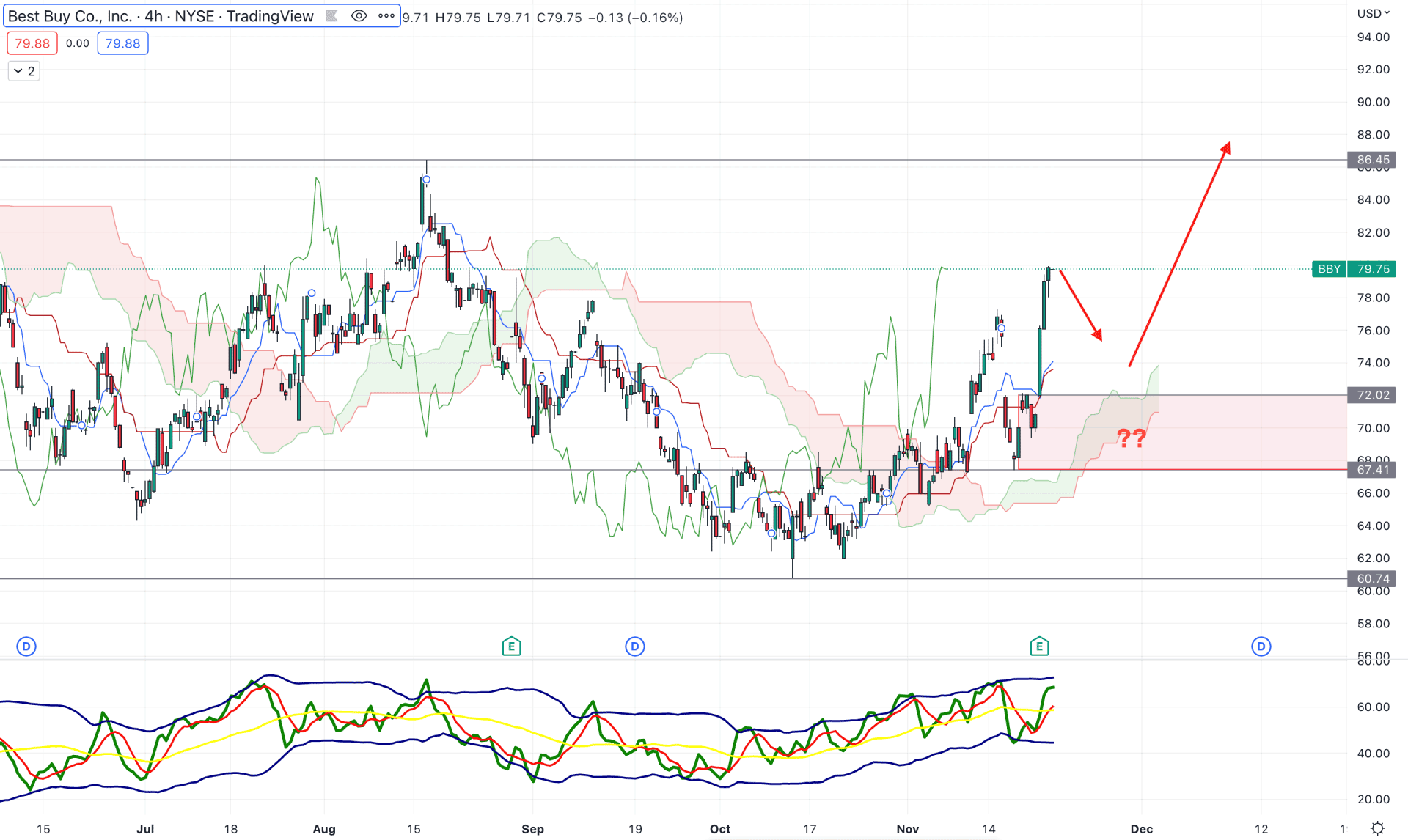Click the Oct label on the time axis
The image size is (1408, 840).
(x=720, y=829)
